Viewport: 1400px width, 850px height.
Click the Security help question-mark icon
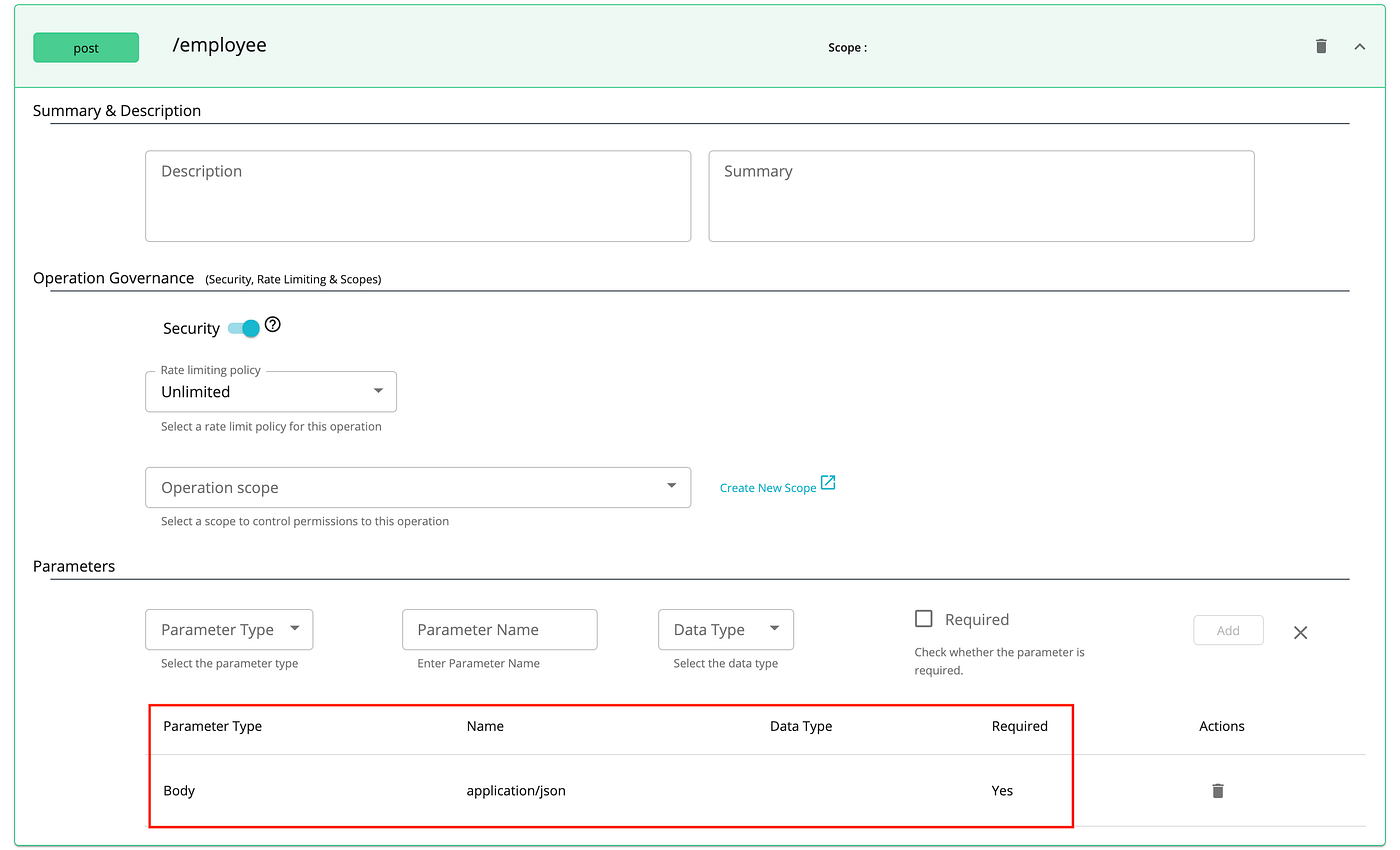pos(272,325)
